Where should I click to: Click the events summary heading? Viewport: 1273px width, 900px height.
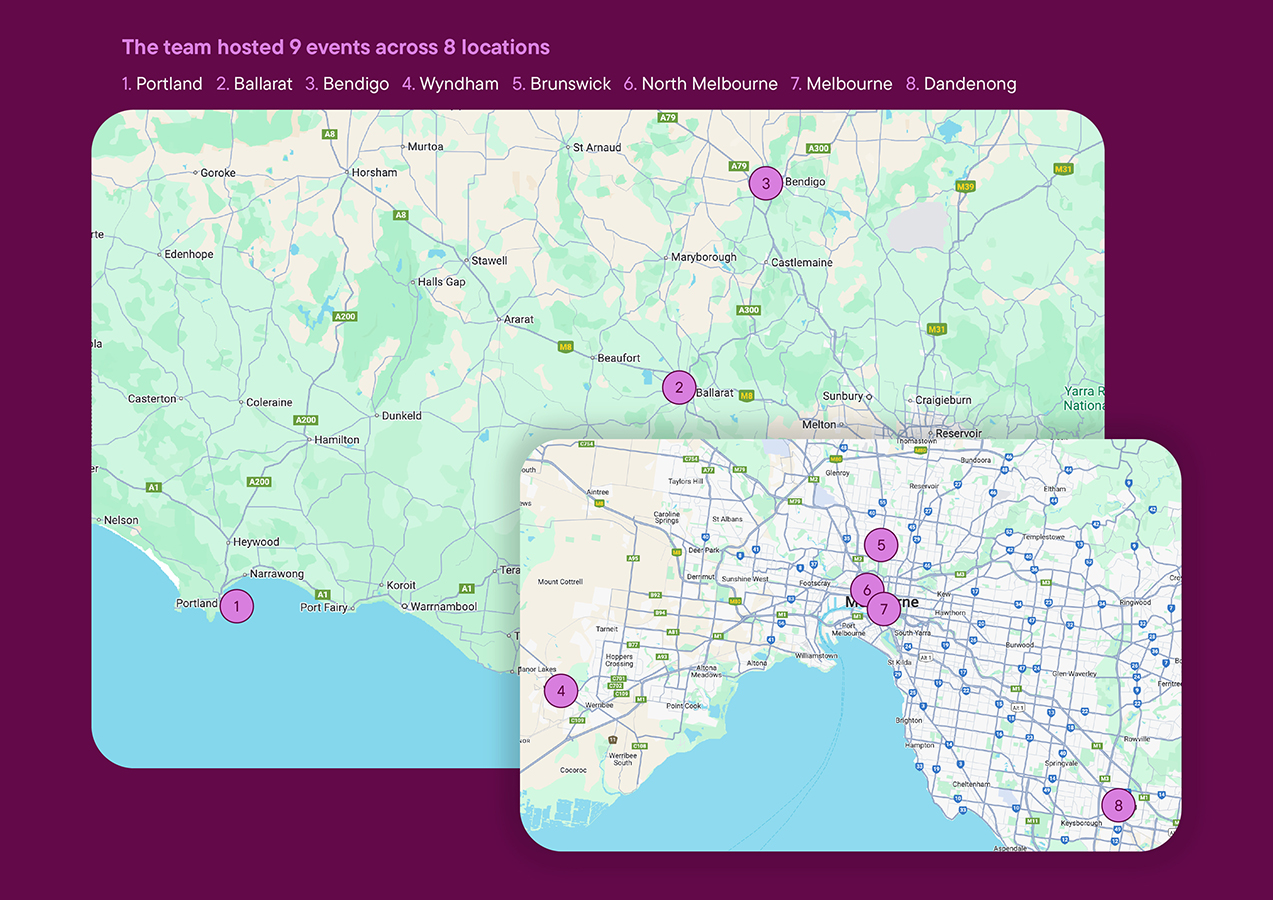(335, 46)
